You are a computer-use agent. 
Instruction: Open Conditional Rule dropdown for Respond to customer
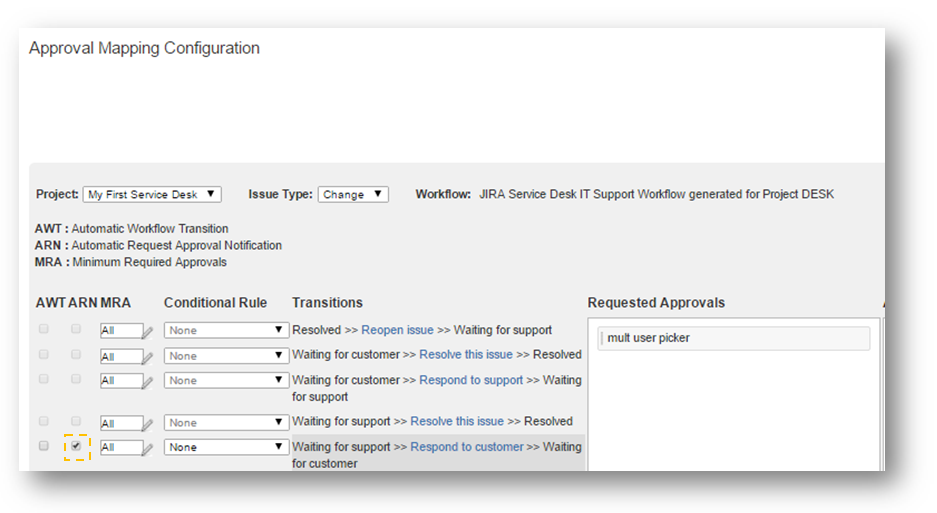pos(226,448)
